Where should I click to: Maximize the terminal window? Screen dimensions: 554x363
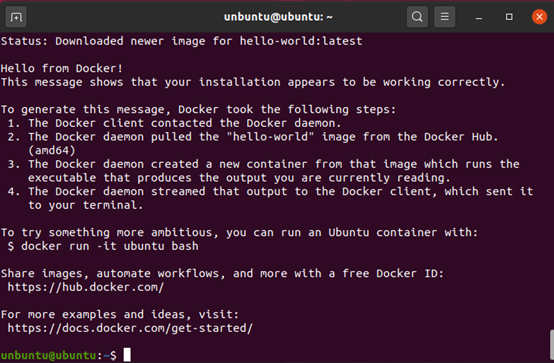point(509,17)
